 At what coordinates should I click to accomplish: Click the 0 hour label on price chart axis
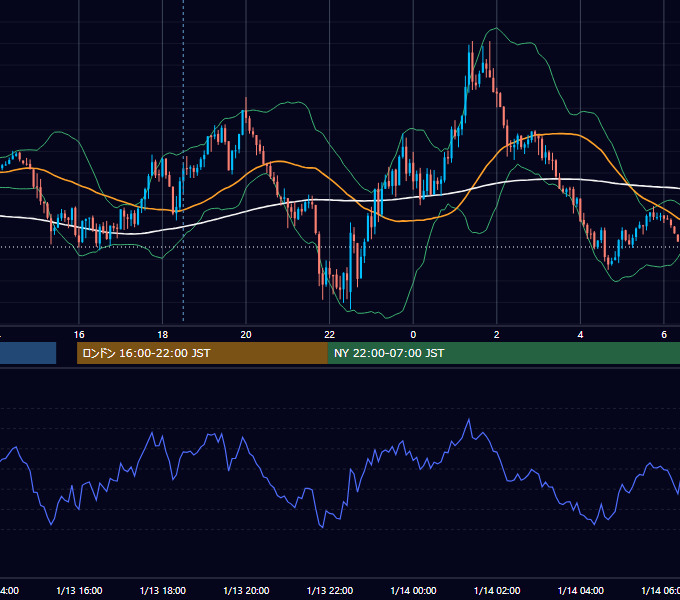[413, 335]
